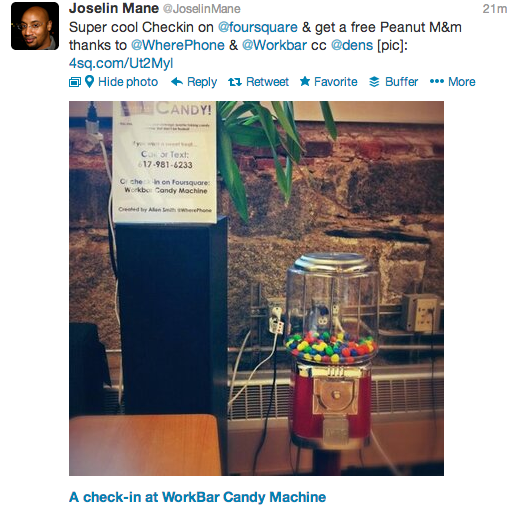Hide the tweet photo
Viewport: 517px width, 506px height.
(x=128, y=82)
